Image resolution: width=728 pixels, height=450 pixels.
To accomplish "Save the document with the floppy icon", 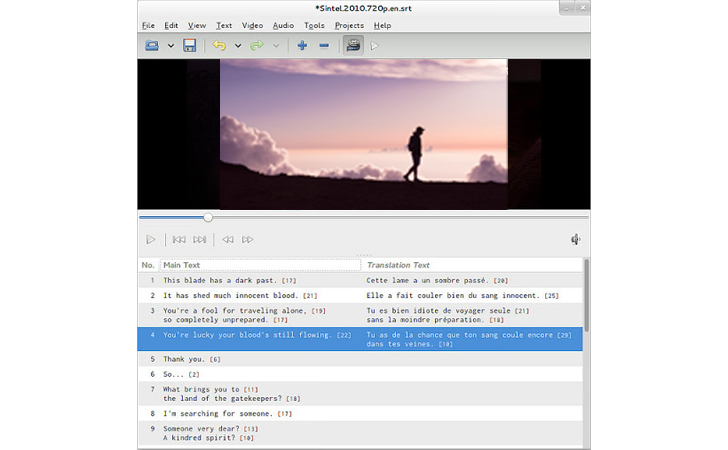I will pos(189,46).
